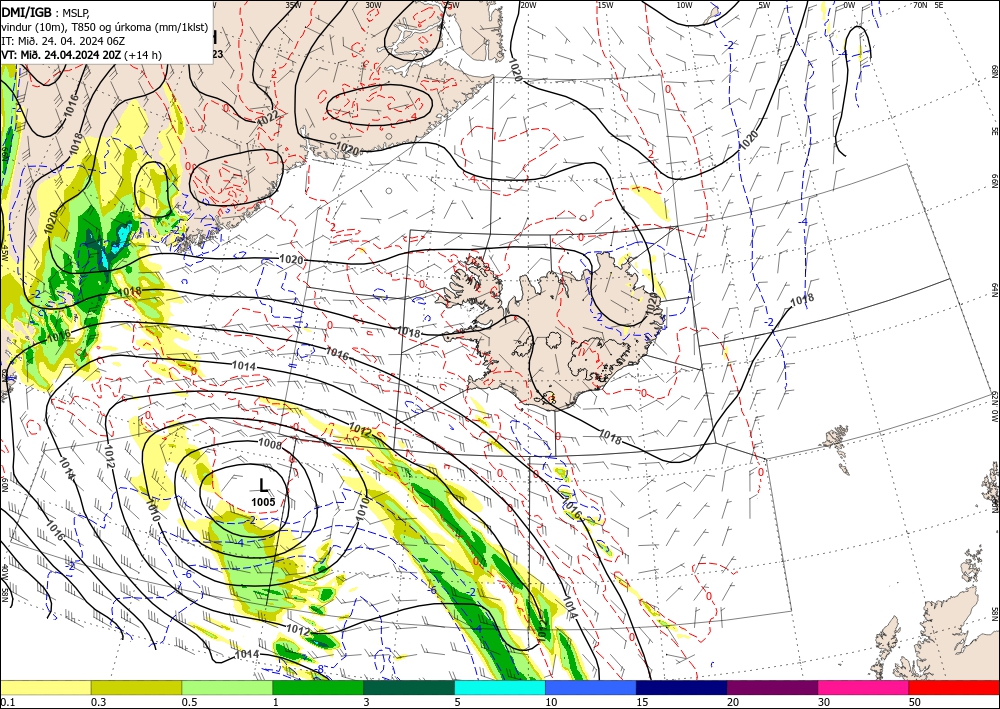
Task: Click the '5W' longitude label at top
Action: pyautogui.click(x=764, y=5)
